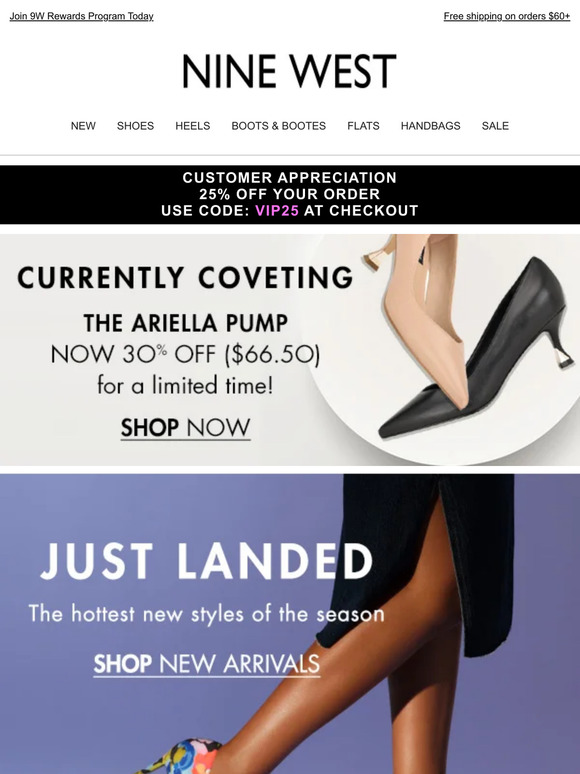Navigate to the FLATS section
The height and width of the screenshot is (774, 580).
click(363, 126)
